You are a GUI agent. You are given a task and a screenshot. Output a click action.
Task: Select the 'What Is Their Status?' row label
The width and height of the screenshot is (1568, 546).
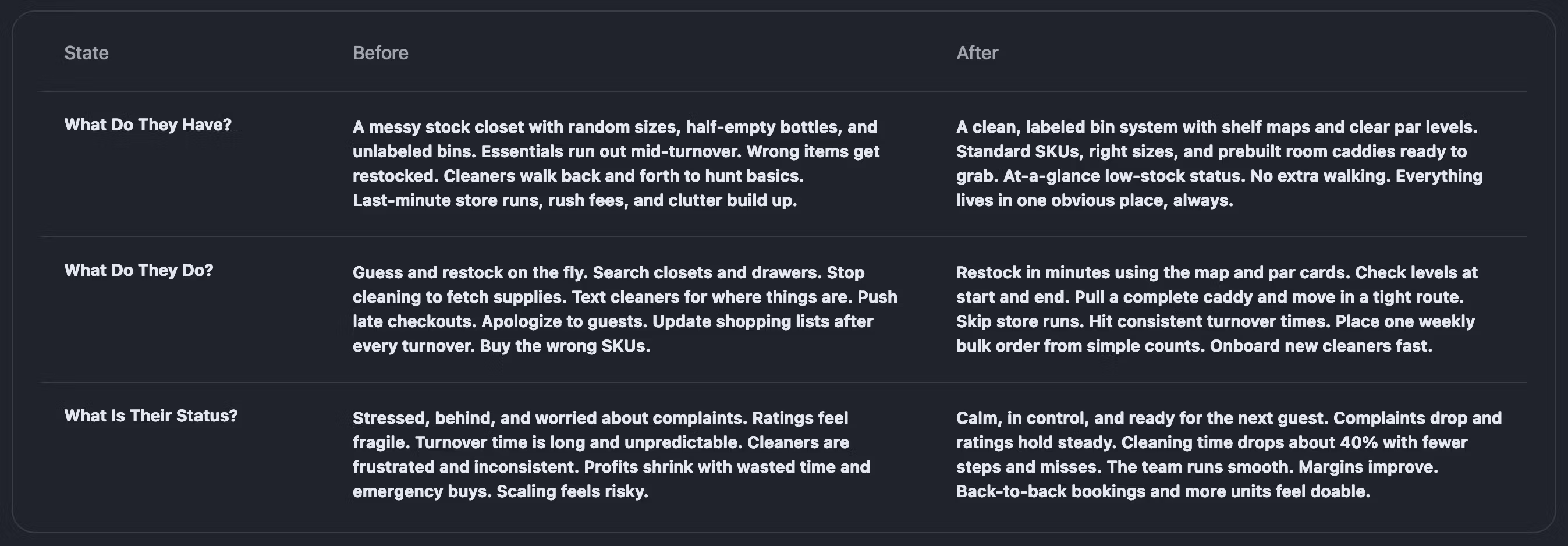[x=151, y=416]
